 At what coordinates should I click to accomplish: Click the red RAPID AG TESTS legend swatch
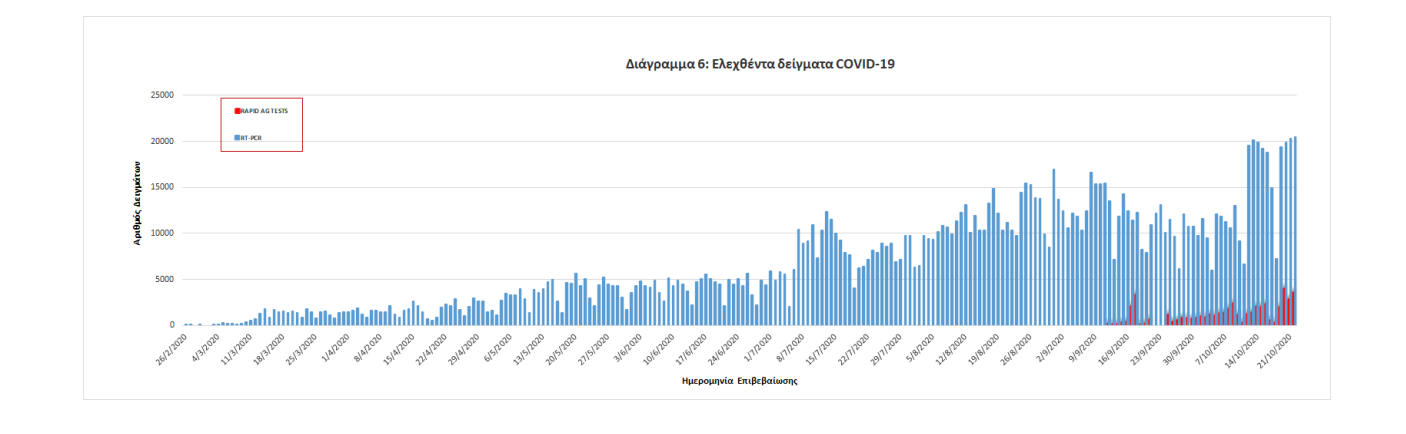click(x=237, y=111)
